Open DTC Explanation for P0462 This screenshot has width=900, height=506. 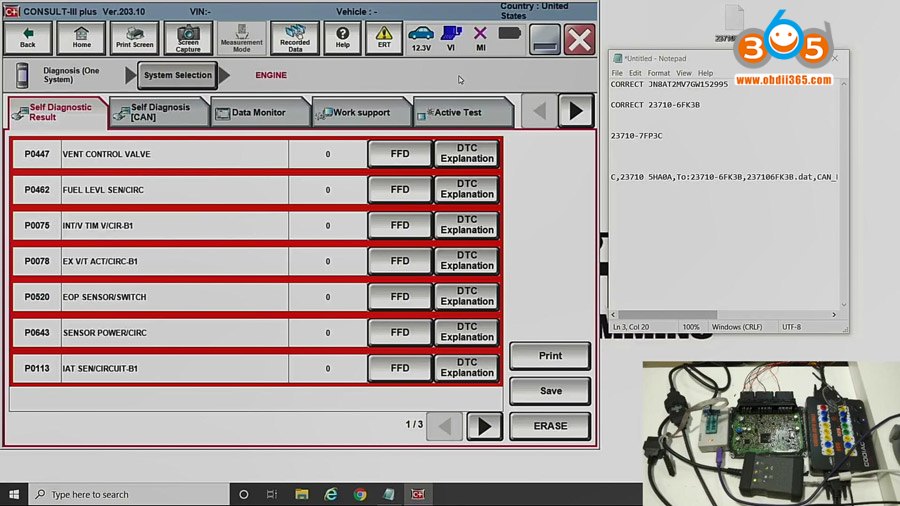[x=467, y=189]
